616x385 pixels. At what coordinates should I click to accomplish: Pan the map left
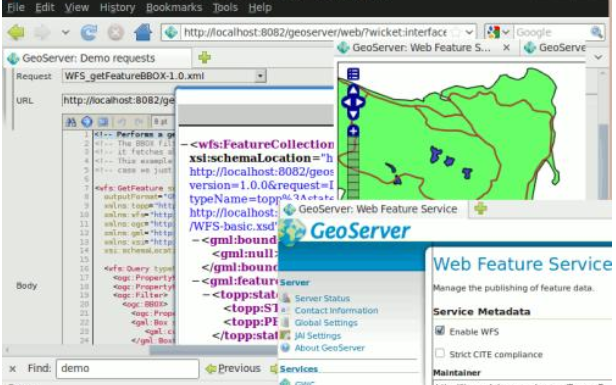346,102
